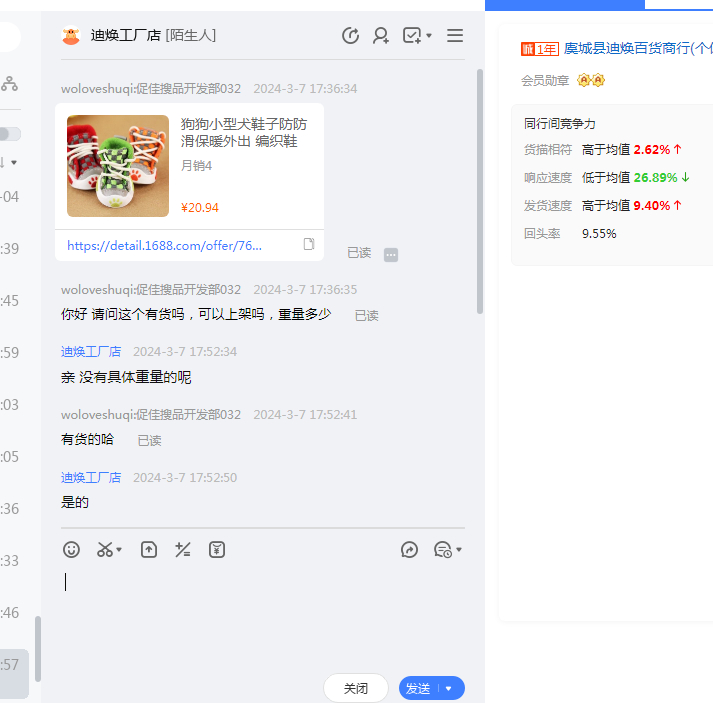Click the 关闭 button
713x703 pixels.
[x=356, y=688]
